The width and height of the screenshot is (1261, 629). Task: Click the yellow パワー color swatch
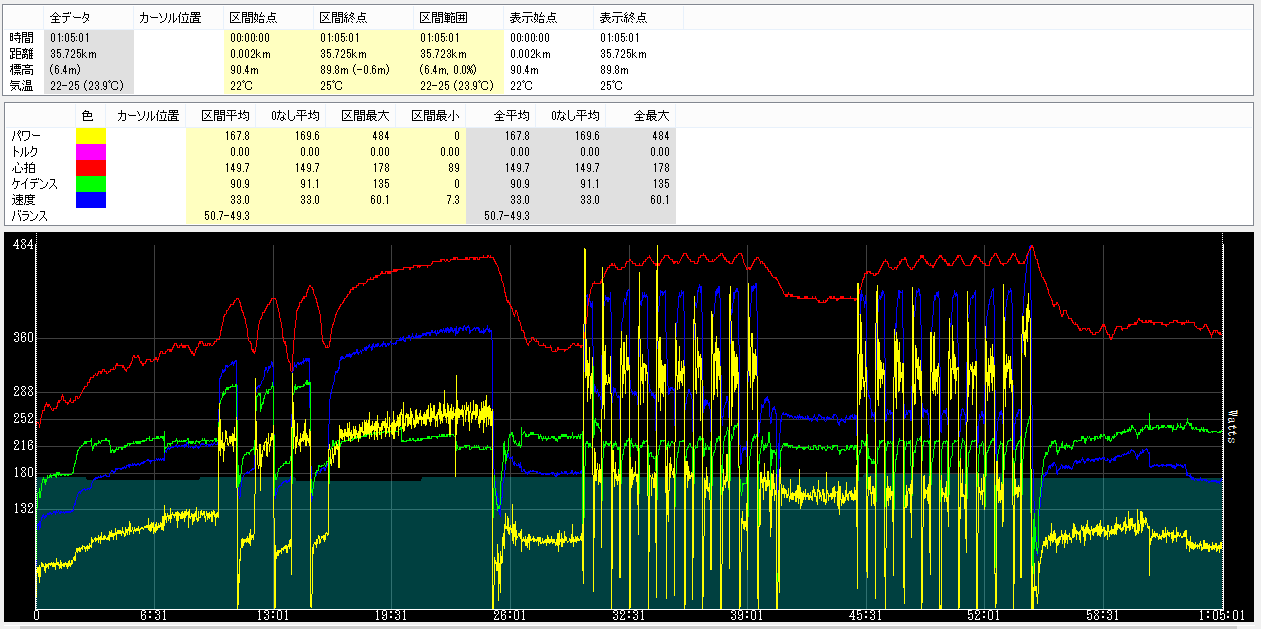(91, 135)
